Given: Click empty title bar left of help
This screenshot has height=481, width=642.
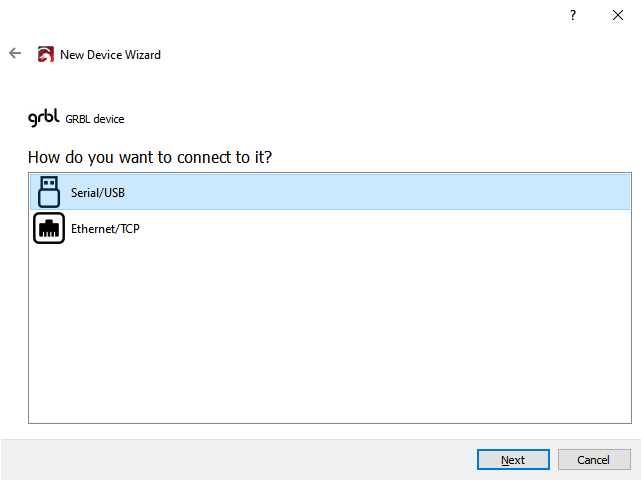Looking at the screenshot, I should click(300, 15).
